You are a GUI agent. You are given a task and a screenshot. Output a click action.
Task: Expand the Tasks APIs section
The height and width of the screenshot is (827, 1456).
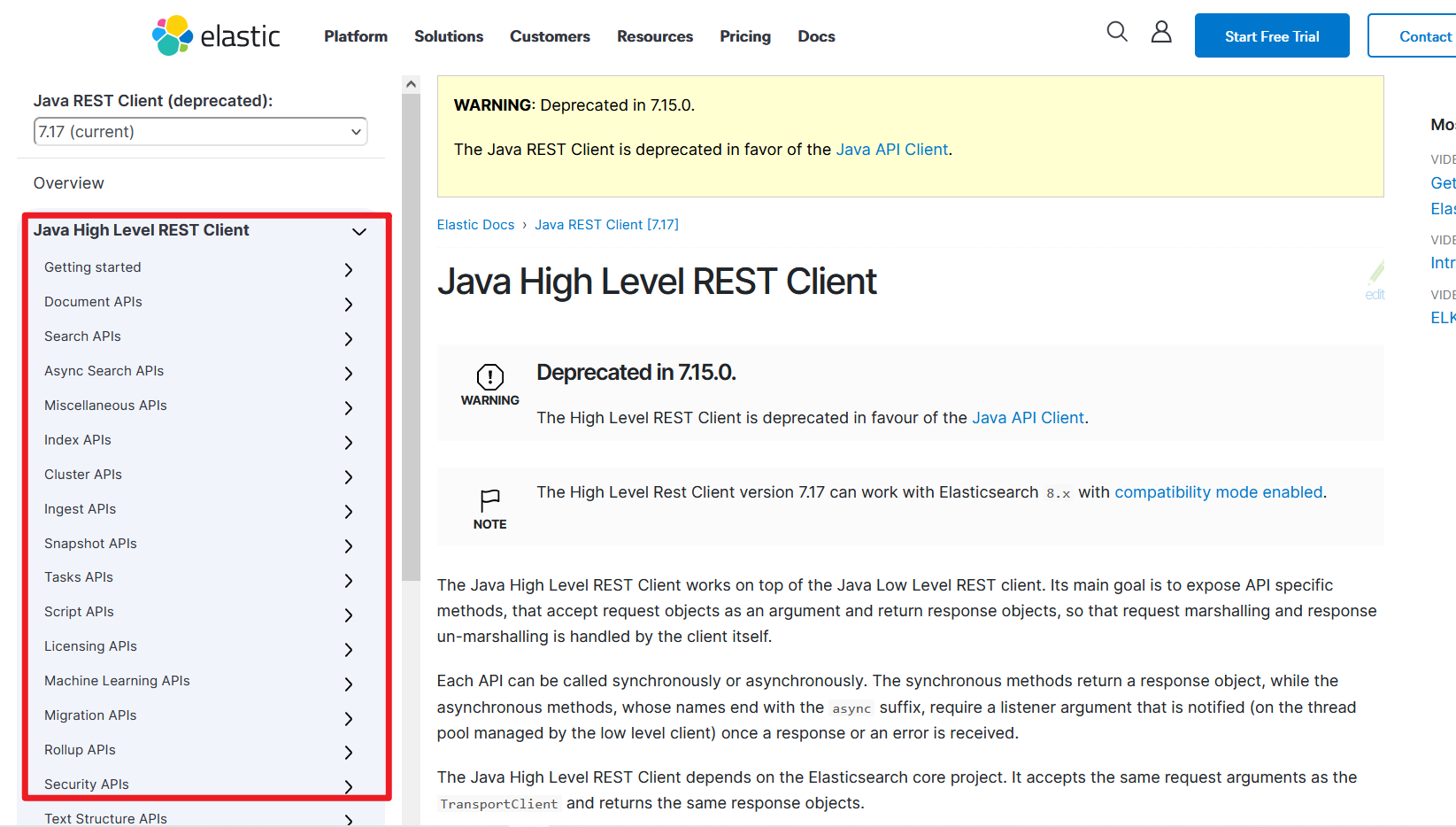pyautogui.click(x=349, y=581)
